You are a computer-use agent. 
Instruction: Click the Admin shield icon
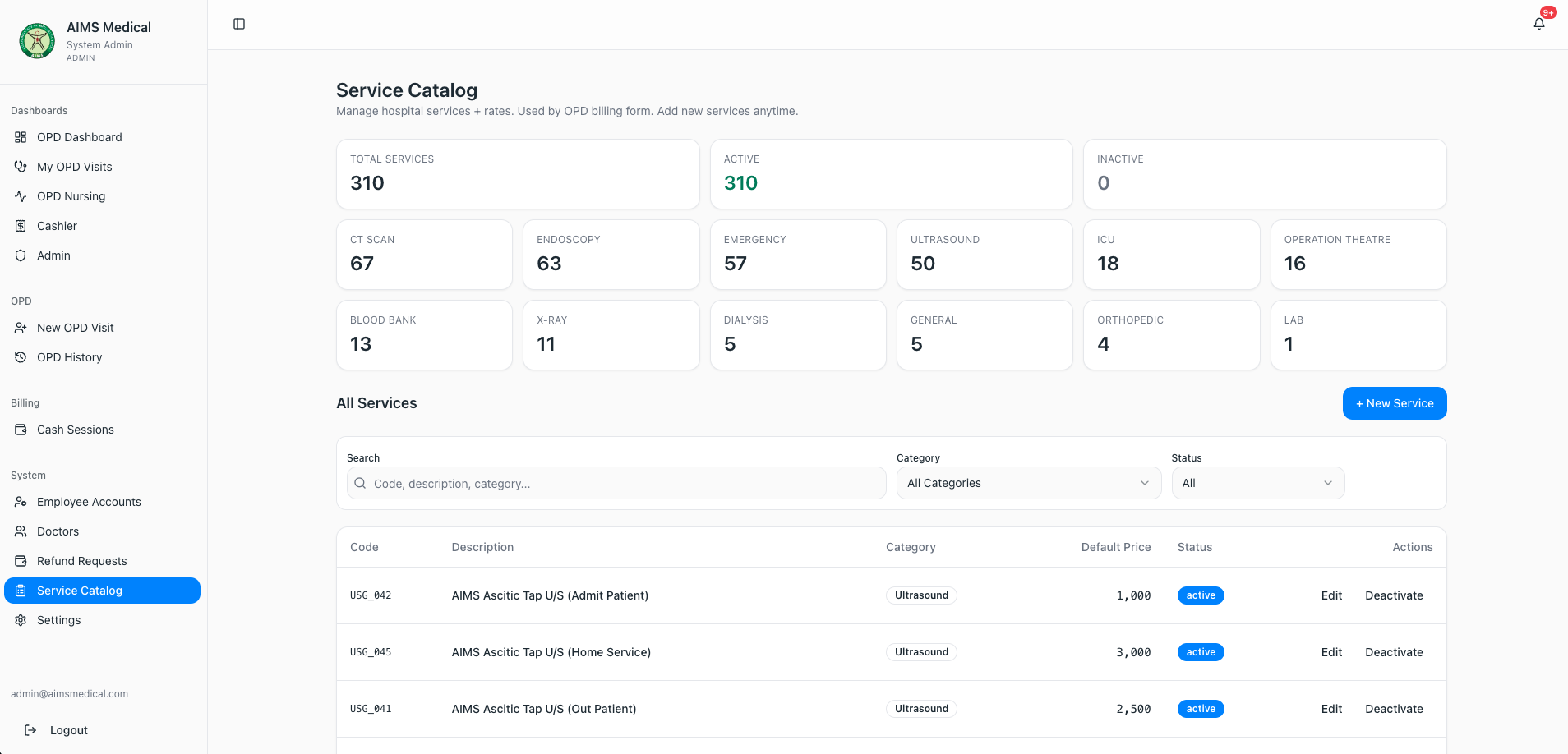tap(21, 255)
